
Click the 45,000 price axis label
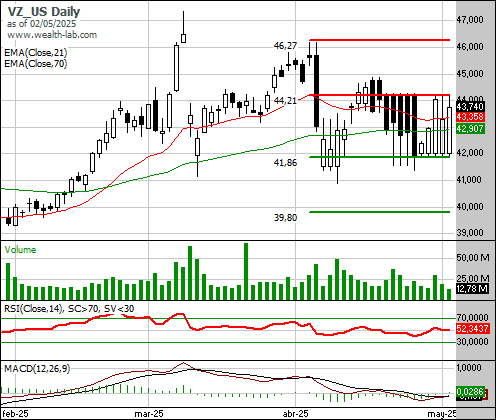470,73
